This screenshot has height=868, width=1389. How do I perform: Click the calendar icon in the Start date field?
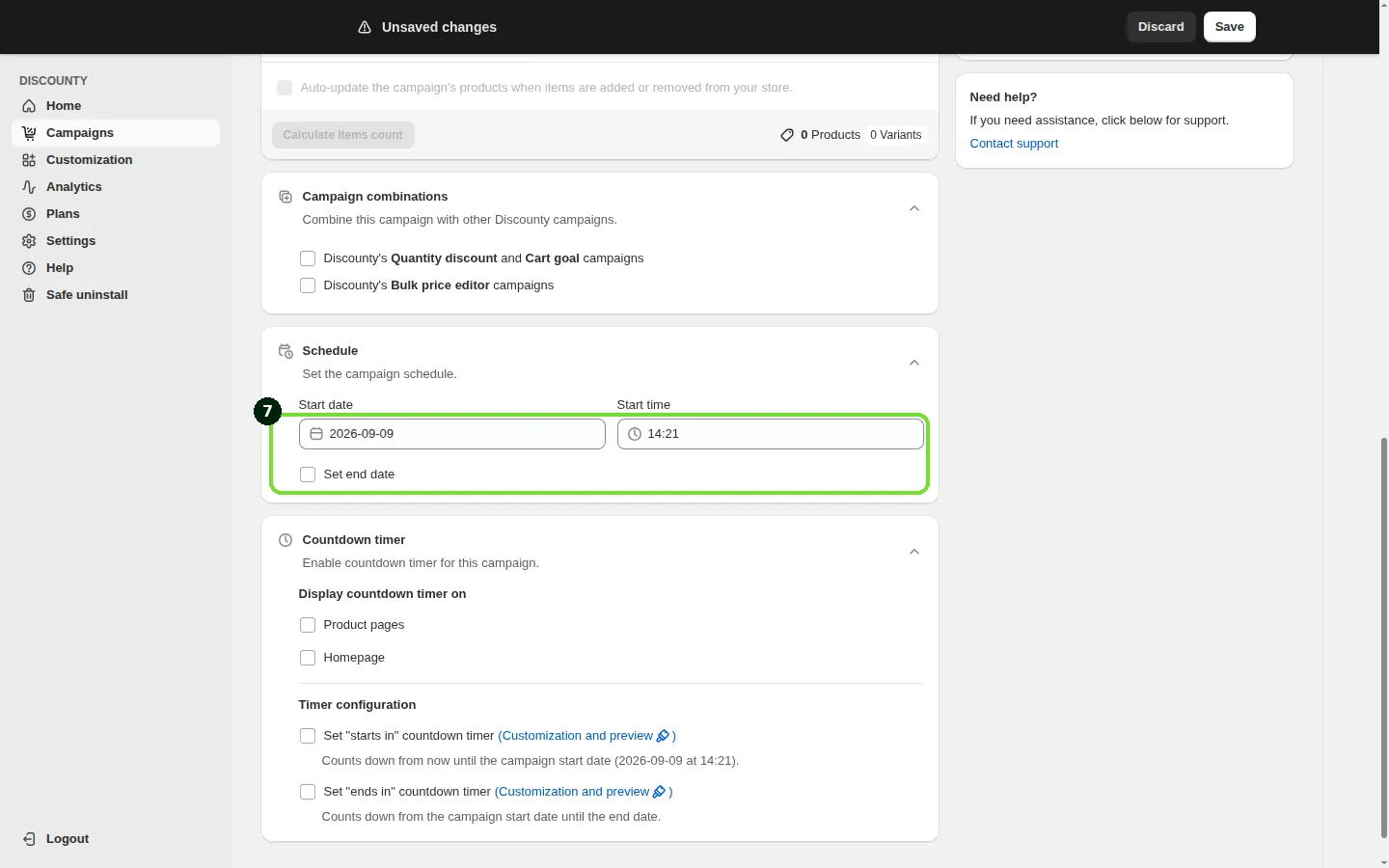(316, 434)
